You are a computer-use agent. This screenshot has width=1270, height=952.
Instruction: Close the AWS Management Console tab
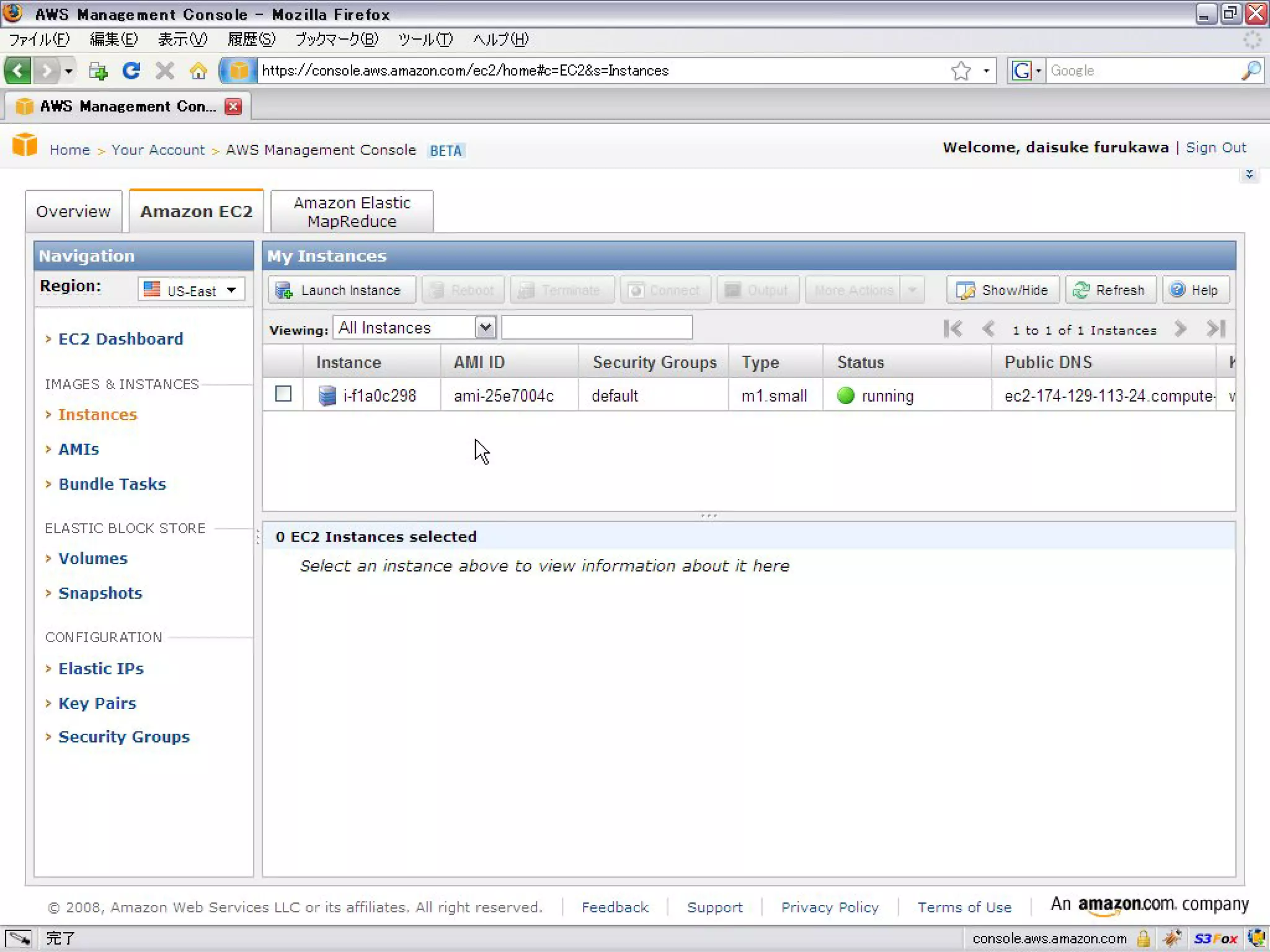click(x=233, y=107)
